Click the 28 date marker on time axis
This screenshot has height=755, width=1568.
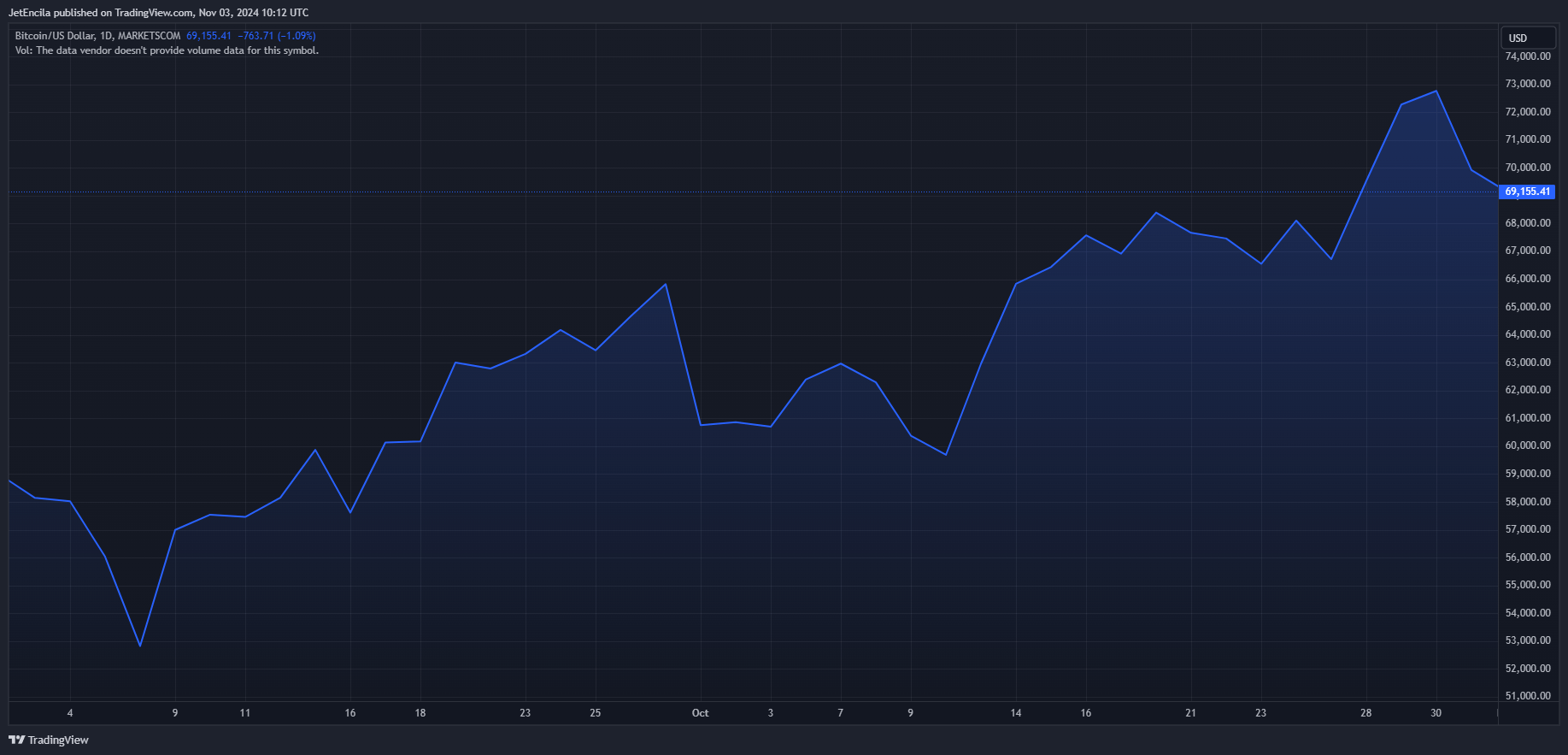[x=1365, y=713]
